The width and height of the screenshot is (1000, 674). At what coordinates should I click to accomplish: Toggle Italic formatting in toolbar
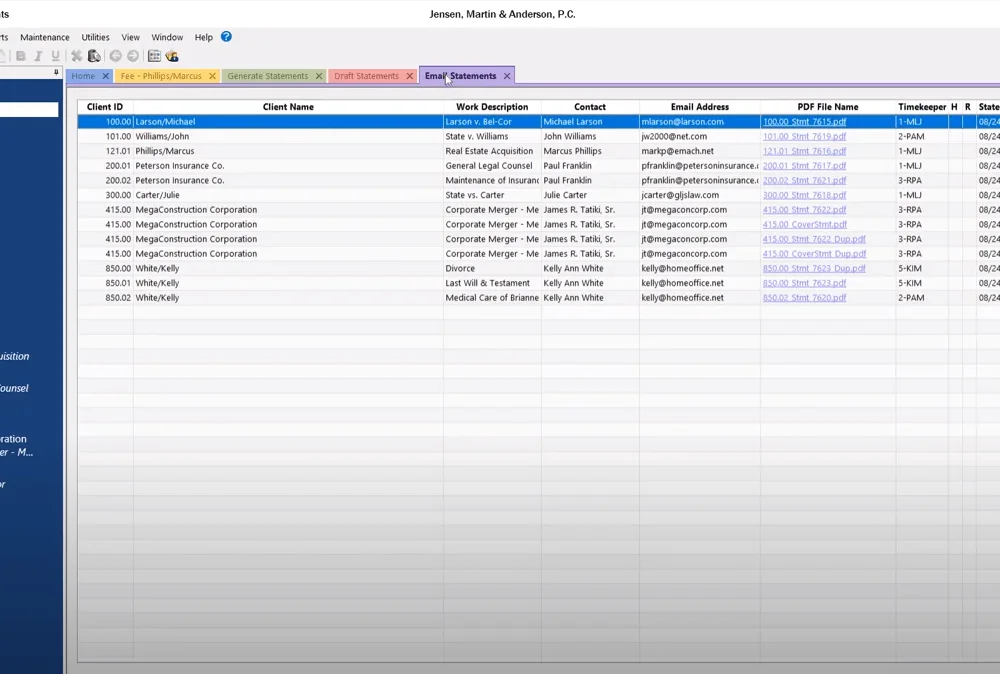[x=38, y=56]
